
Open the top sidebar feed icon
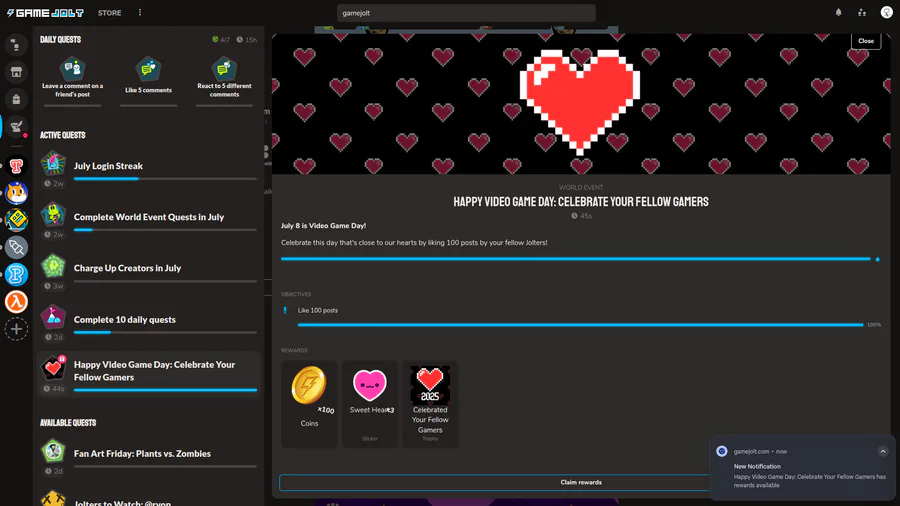(x=16, y=45)
